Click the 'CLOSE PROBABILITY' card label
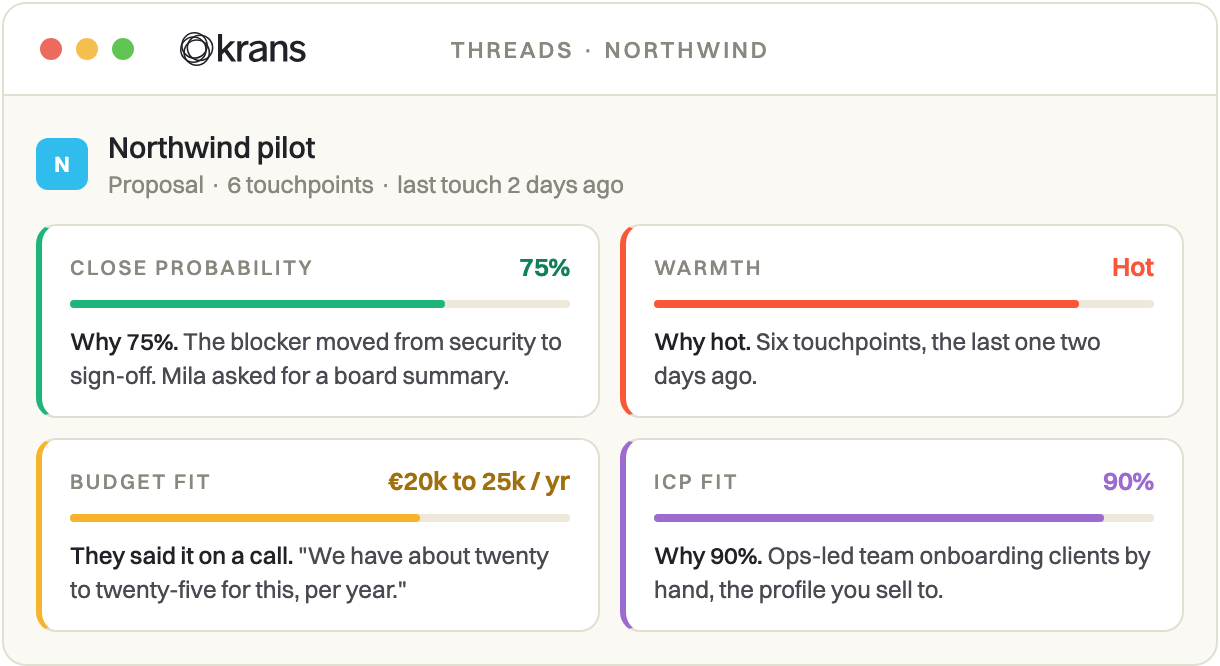Screen dimensions: 1220x666 coord(191,268)
